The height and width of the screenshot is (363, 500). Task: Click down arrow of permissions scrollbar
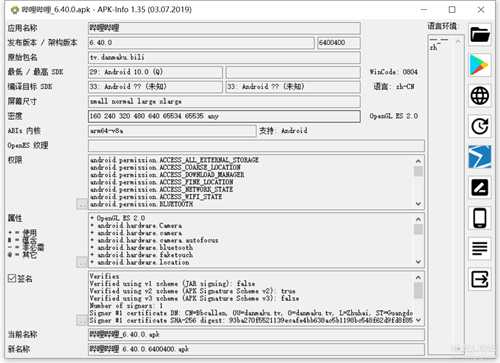[x=418, y=204]
